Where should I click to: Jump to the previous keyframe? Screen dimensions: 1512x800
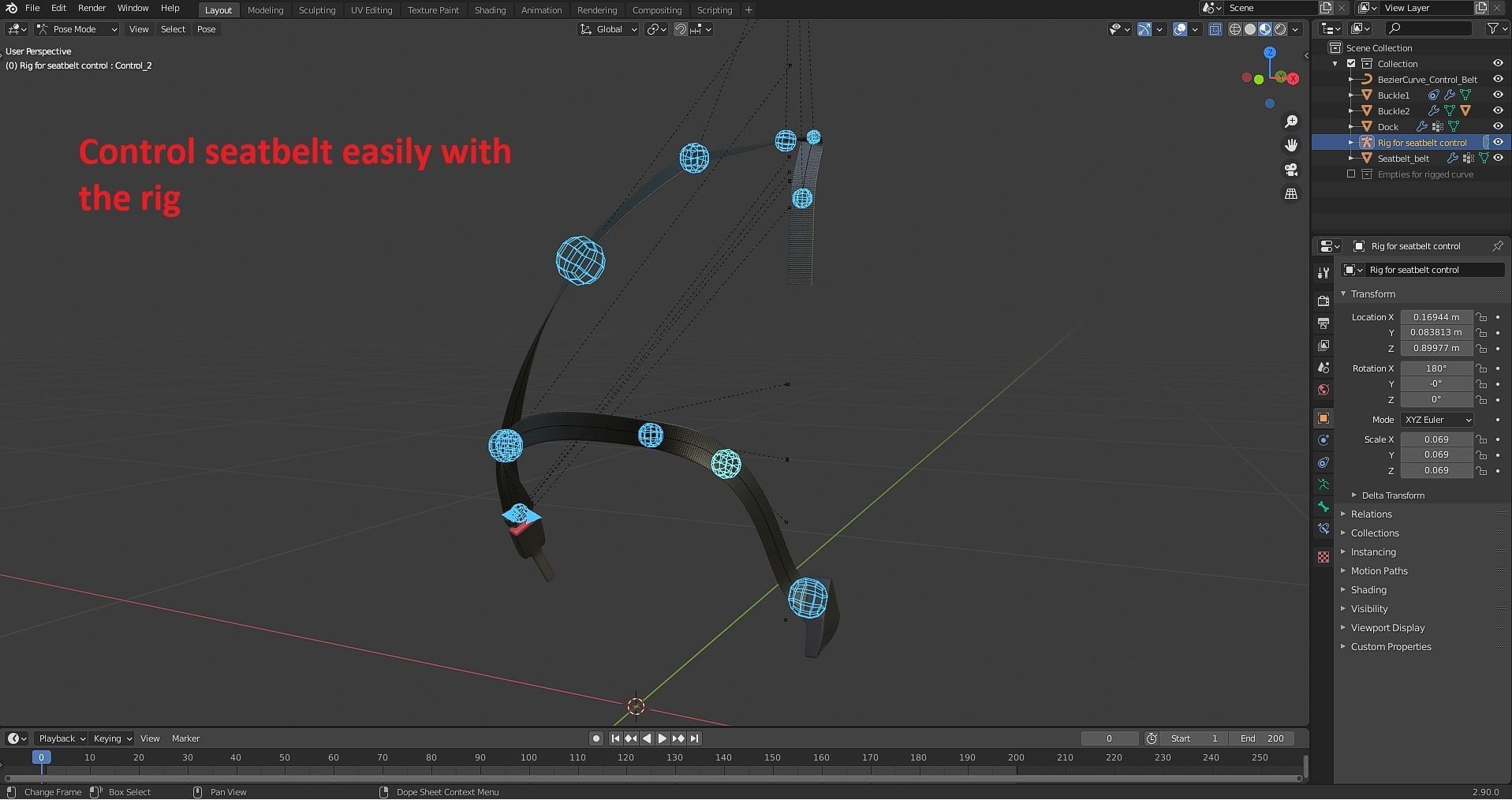pos(630,738)
